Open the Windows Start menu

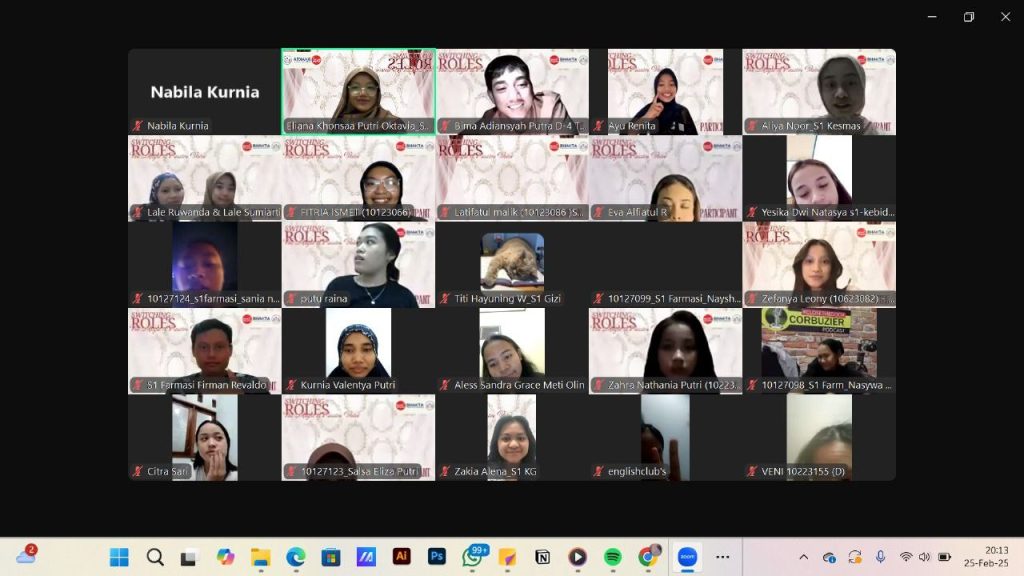pos(119,557)
